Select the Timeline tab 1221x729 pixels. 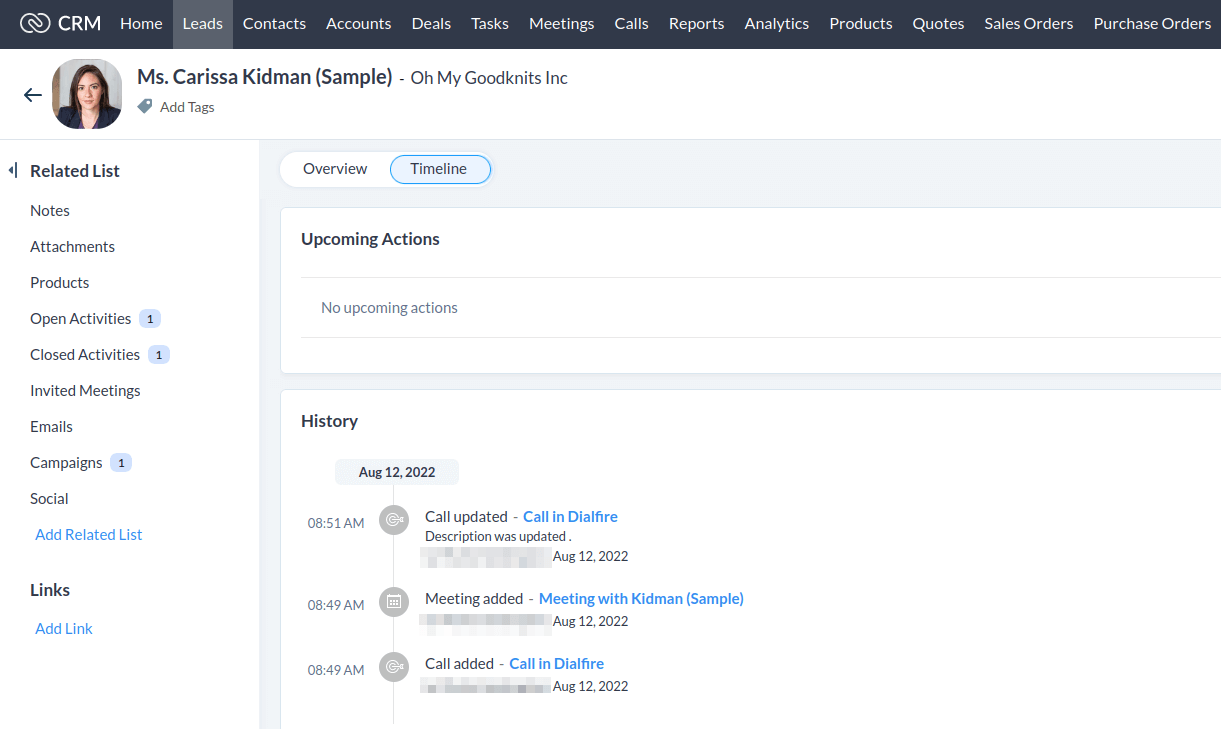[x=439, y=169]
